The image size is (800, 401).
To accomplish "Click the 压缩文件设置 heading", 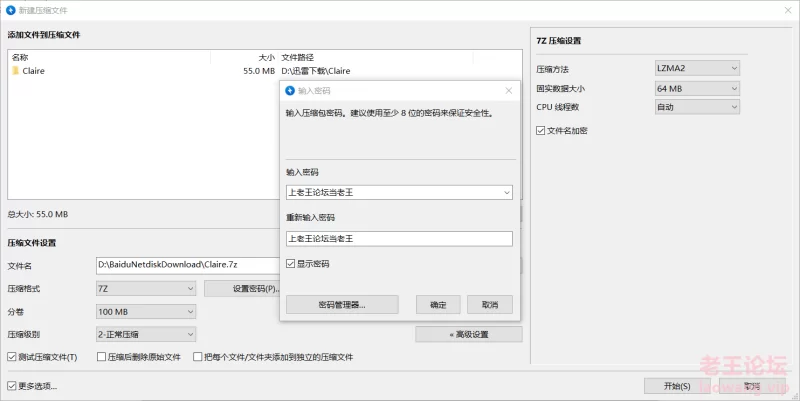I will click(x=32, y=243).
